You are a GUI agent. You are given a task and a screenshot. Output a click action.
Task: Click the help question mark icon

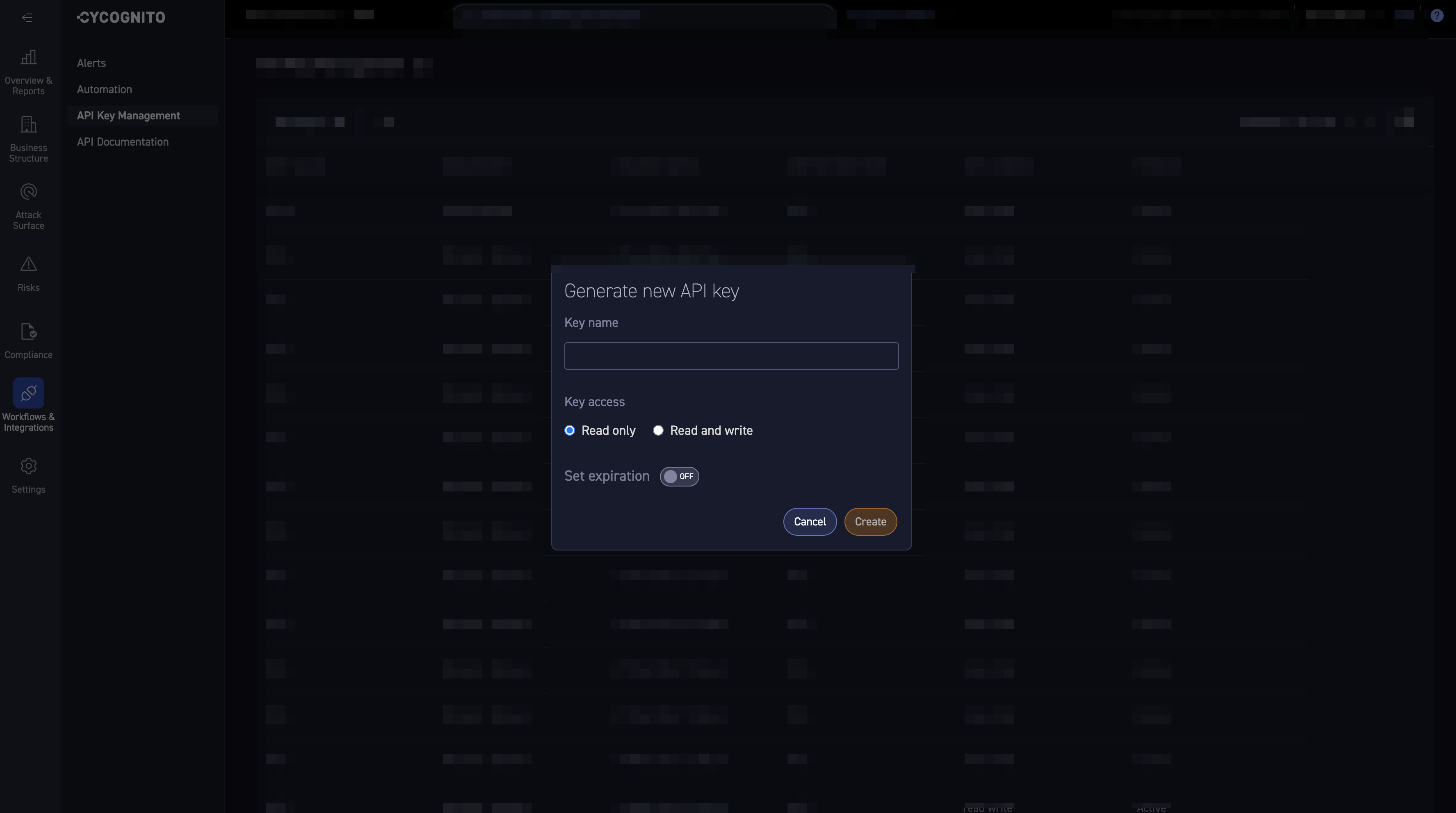coord(1437,15)
